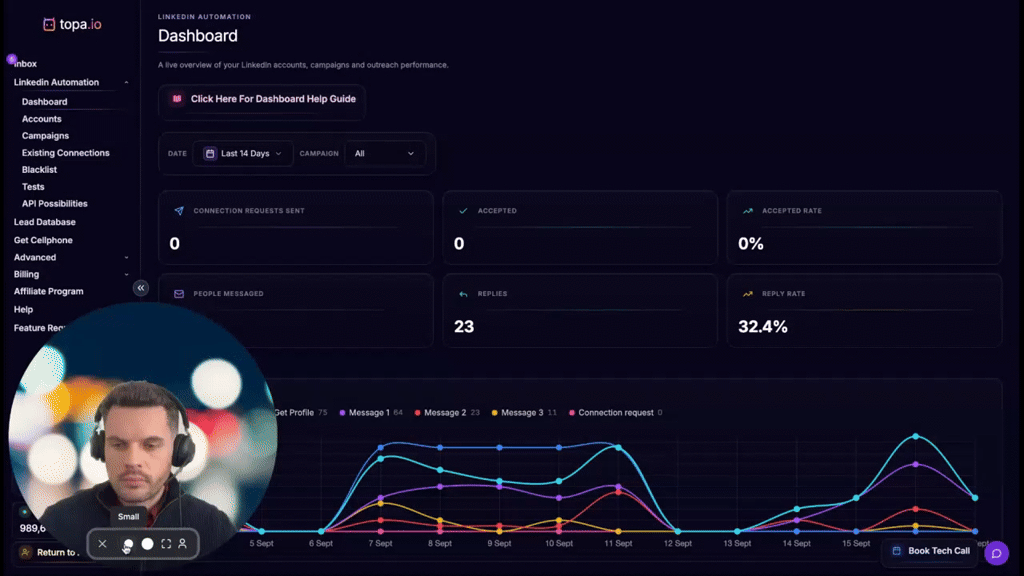Close the camera bubble controls
Image resolution: width=1024 pixels, height=576 pixels.
103,543
